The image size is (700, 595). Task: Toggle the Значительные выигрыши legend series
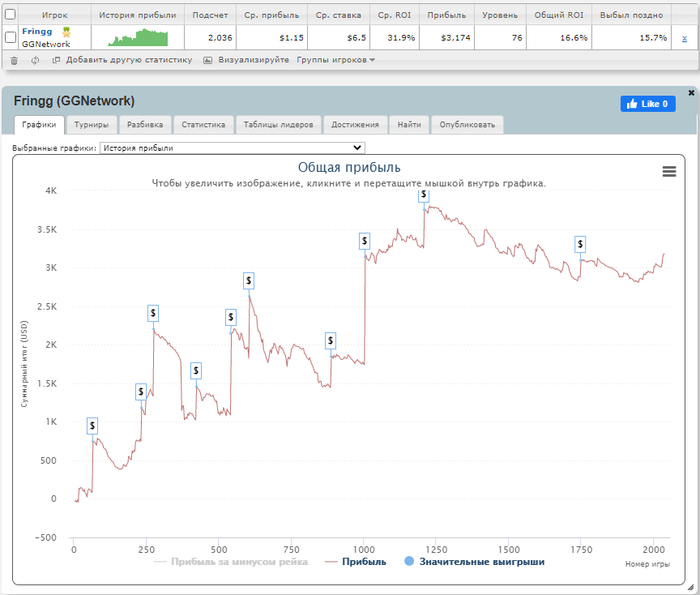pyautogui.click(x=474, y=562)
